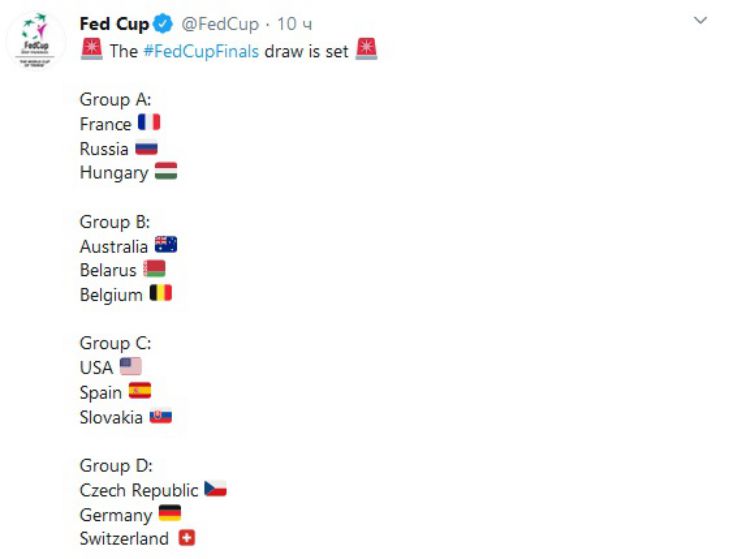Click the Australia flag emoji
The height and width of the screenshot is (559, 729).
click(x=165, y=245)
